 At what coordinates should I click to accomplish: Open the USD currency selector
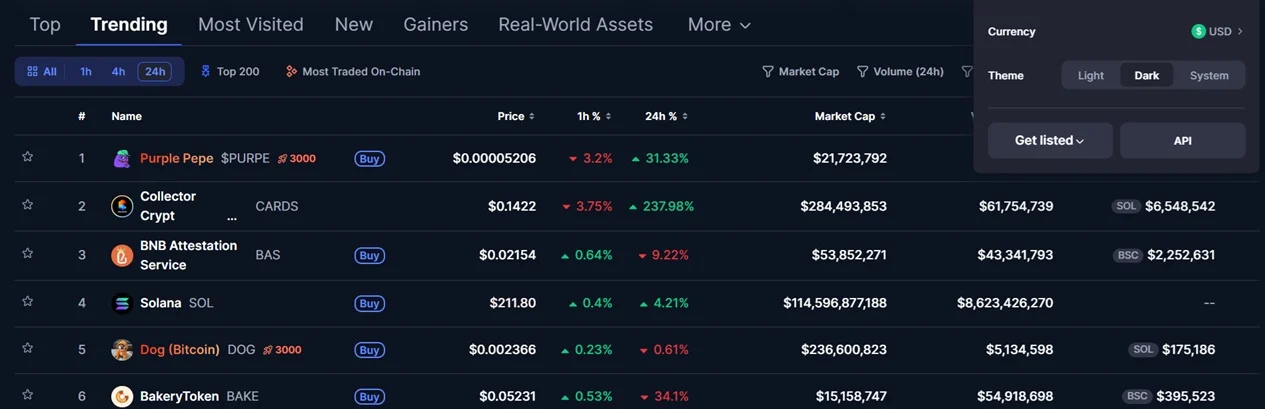tap(1217, 32)
